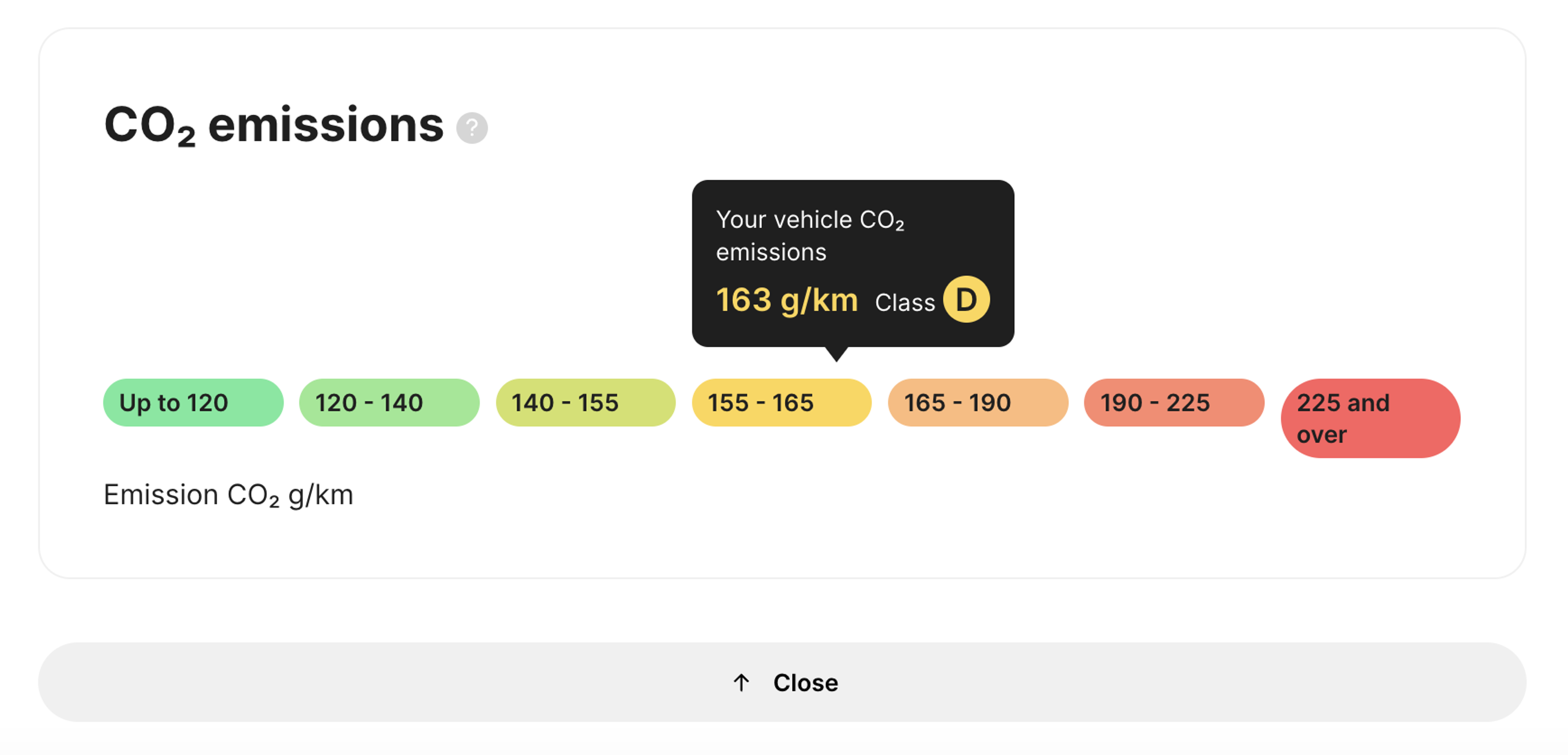Image resolution: width=1568 pixels, height=755 pixels.
Task: Collapse the section with the Close button
Action: tap(782, 682)
